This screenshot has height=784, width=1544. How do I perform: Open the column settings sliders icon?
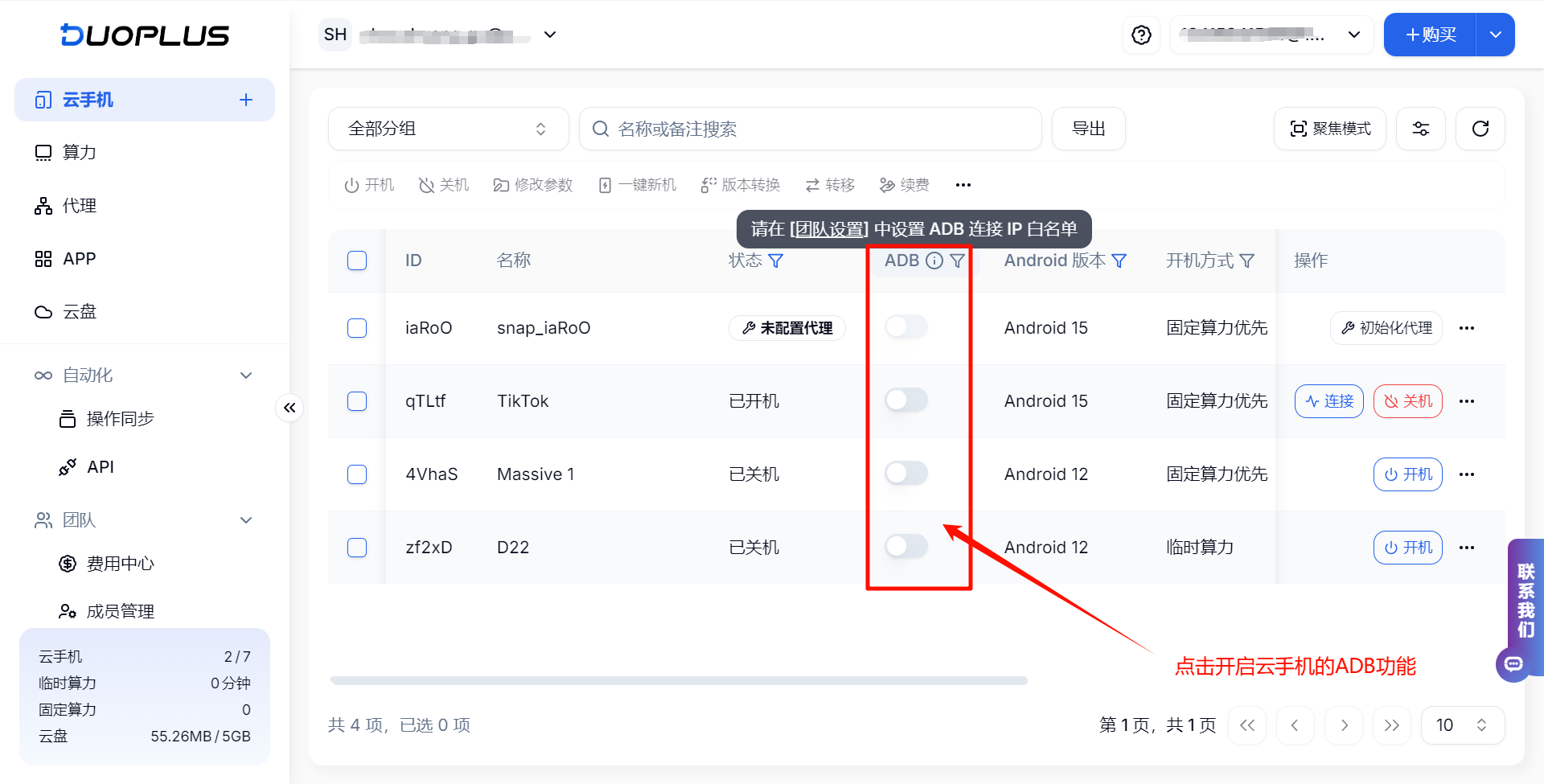(1421, 129)
